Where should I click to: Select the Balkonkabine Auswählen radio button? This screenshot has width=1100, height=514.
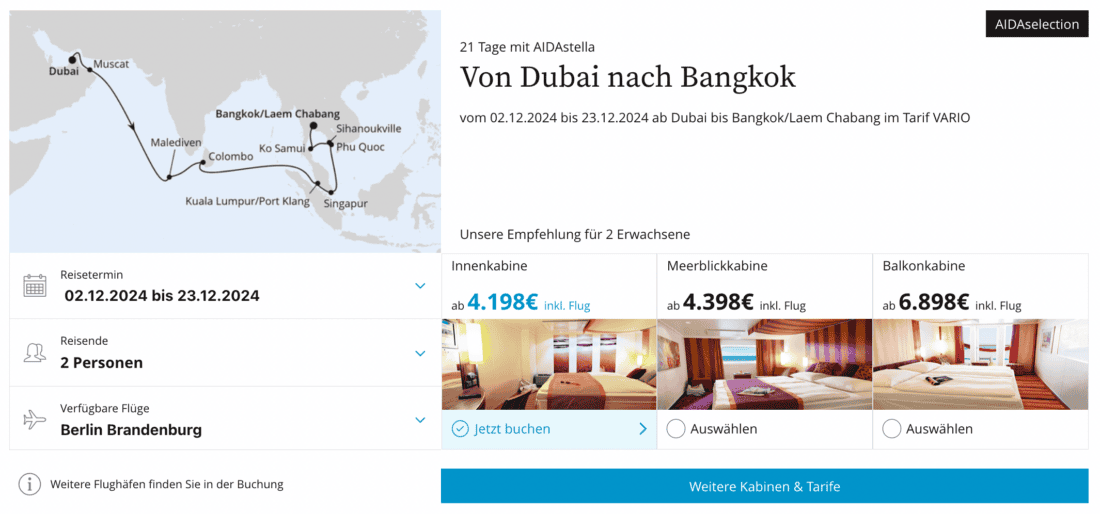point(892,429)
